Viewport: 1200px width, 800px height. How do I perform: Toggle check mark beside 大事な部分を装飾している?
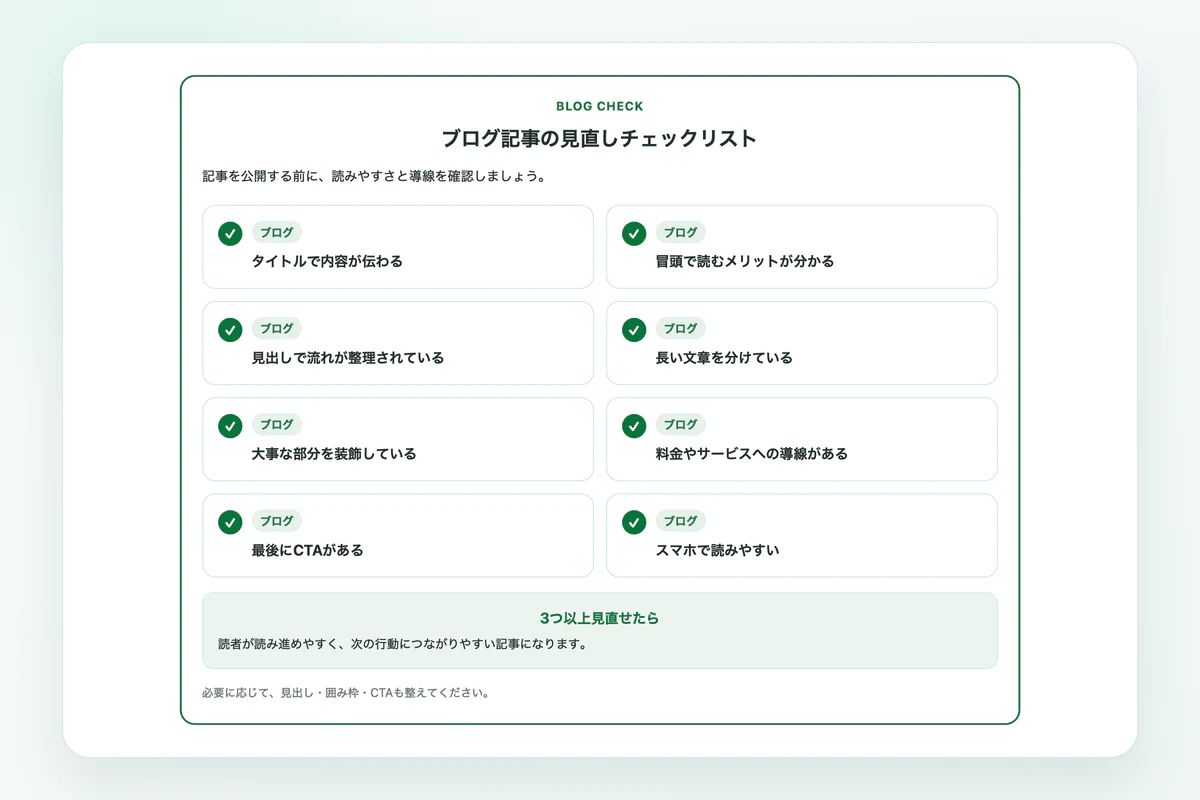(x=230, y=426)
